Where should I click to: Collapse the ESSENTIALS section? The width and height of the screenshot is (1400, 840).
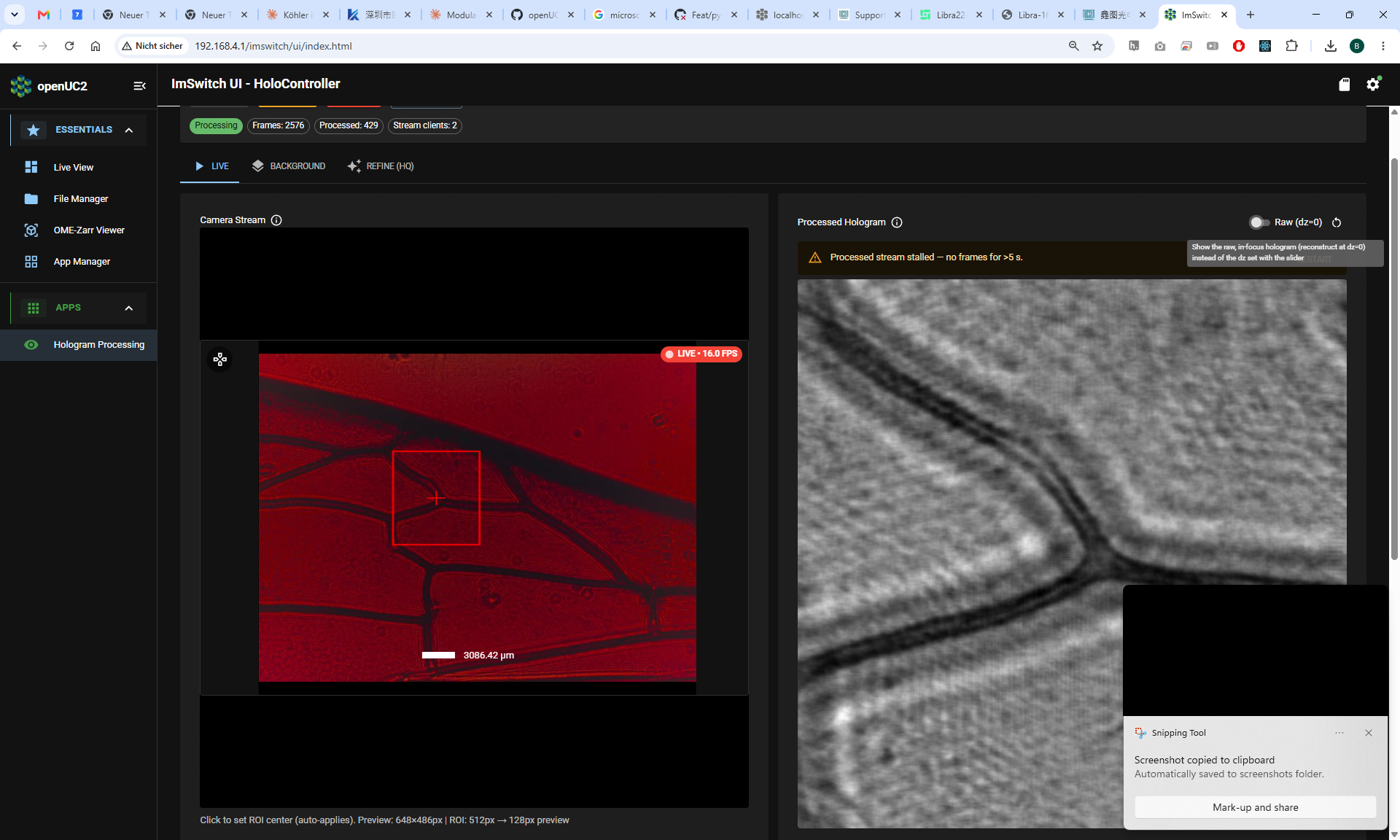[129, 131]
